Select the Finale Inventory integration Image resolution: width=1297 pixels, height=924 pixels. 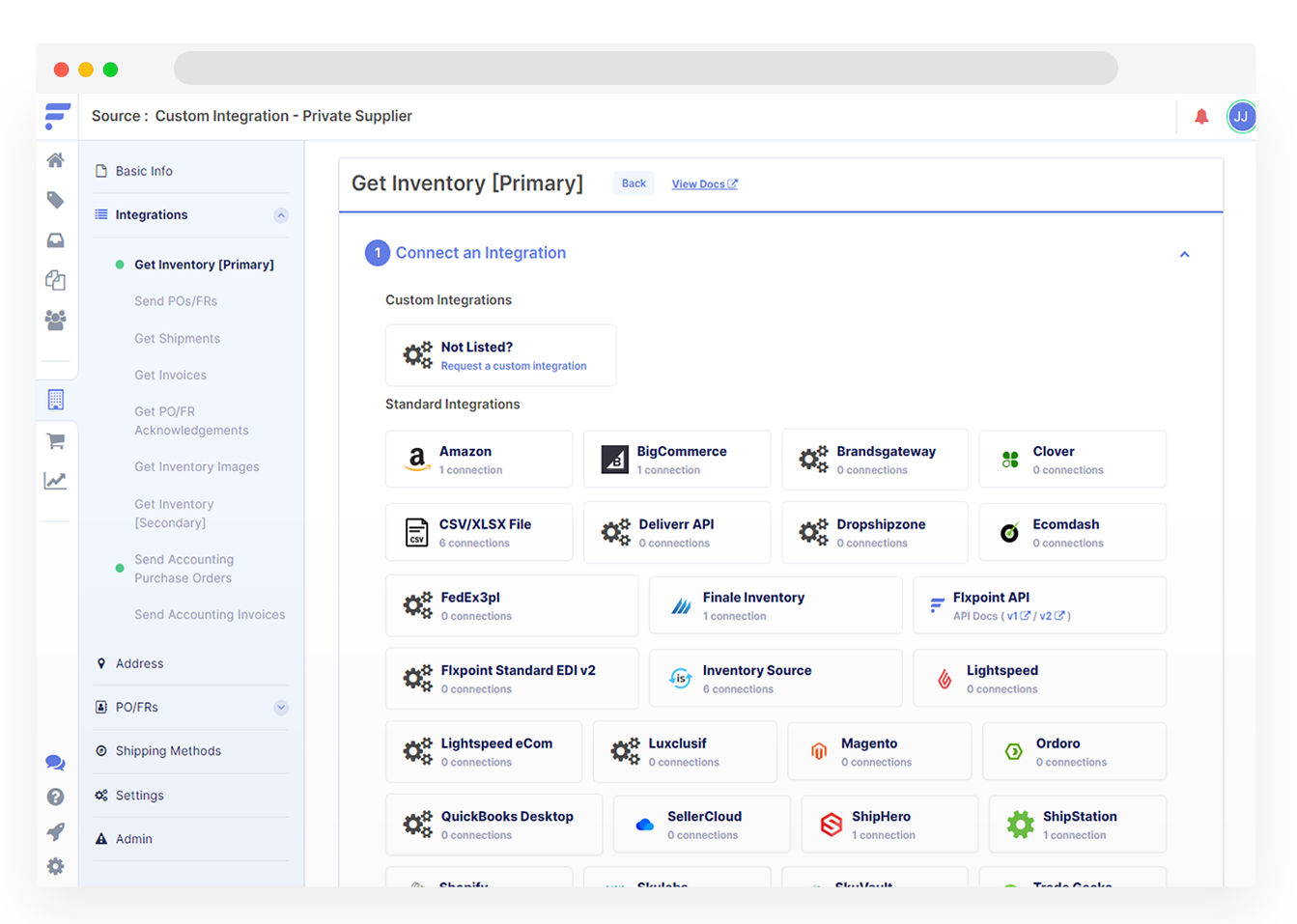(775, 605)
